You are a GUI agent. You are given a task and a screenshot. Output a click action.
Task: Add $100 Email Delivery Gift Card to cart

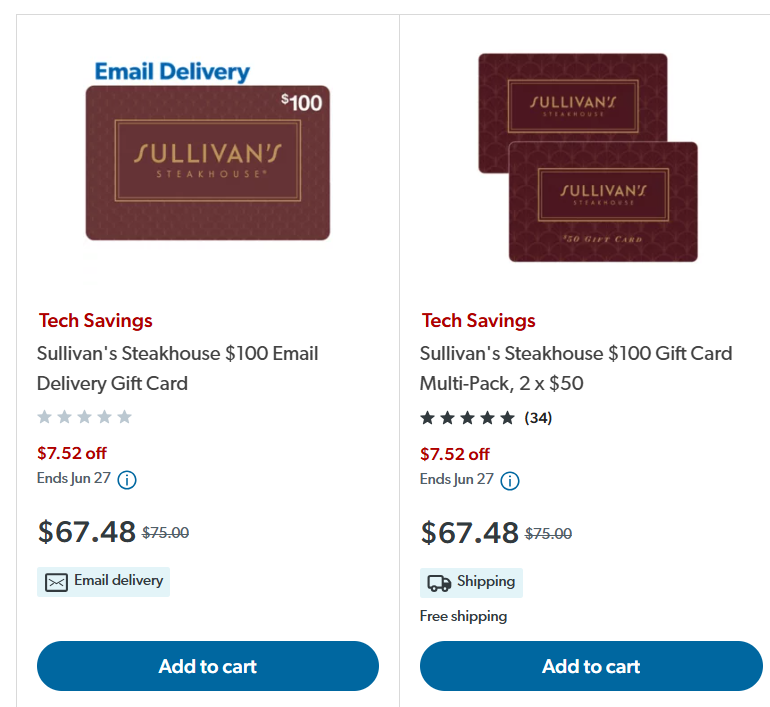click(x=208, y=666)
